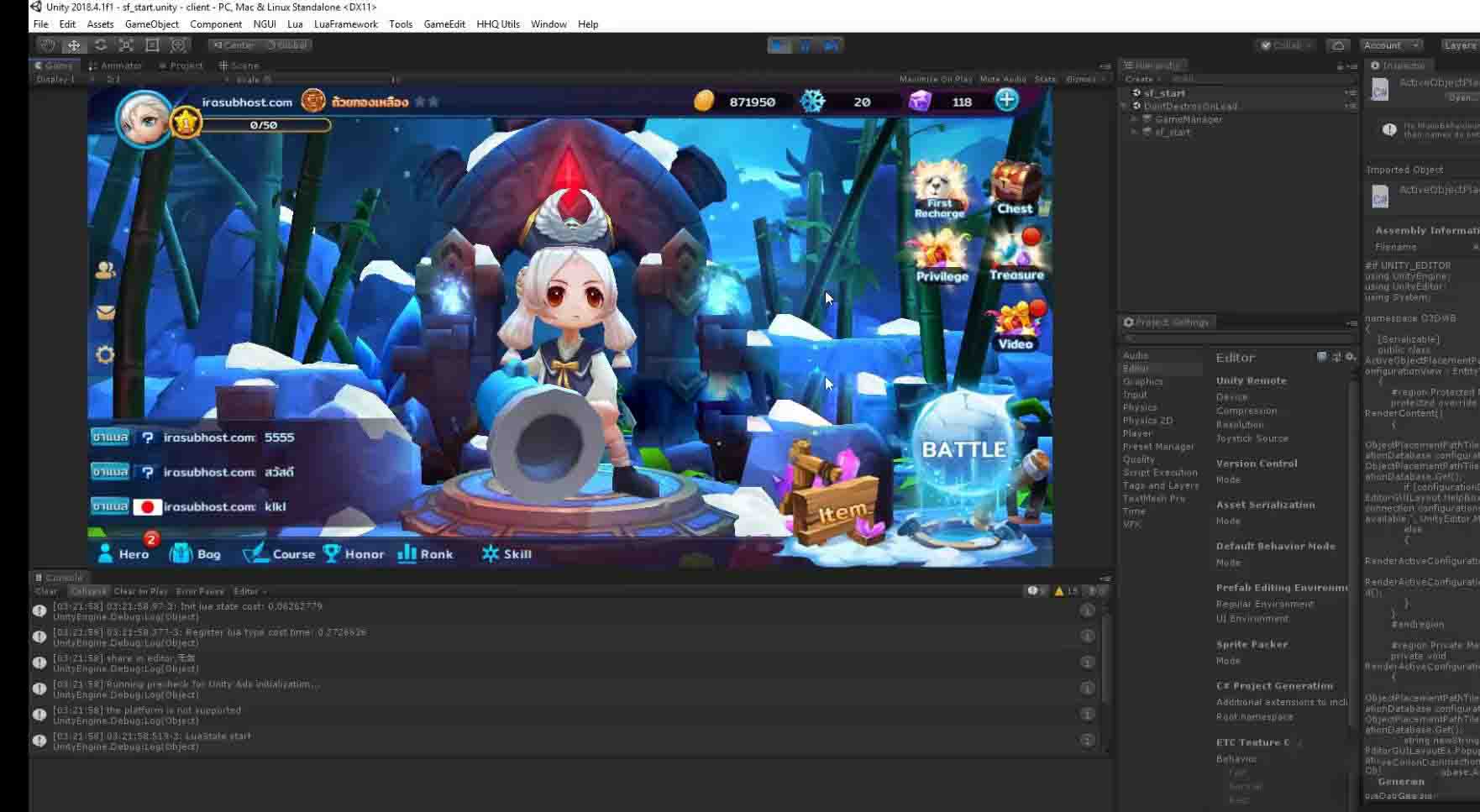This screenshot has width=1480, height=812.
Task: Toggle Error Pause in Console
Action: (x=199, y=591)
